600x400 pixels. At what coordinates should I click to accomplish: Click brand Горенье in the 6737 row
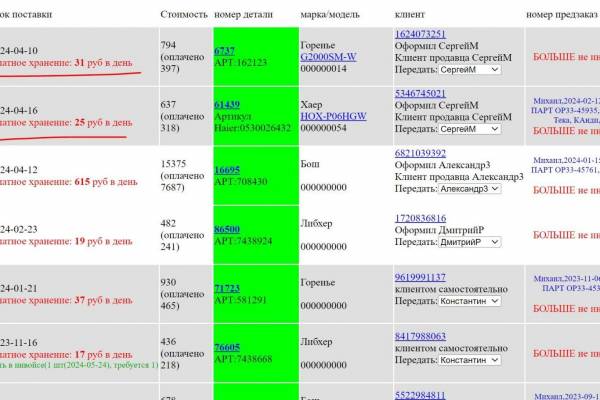point(318,45)
